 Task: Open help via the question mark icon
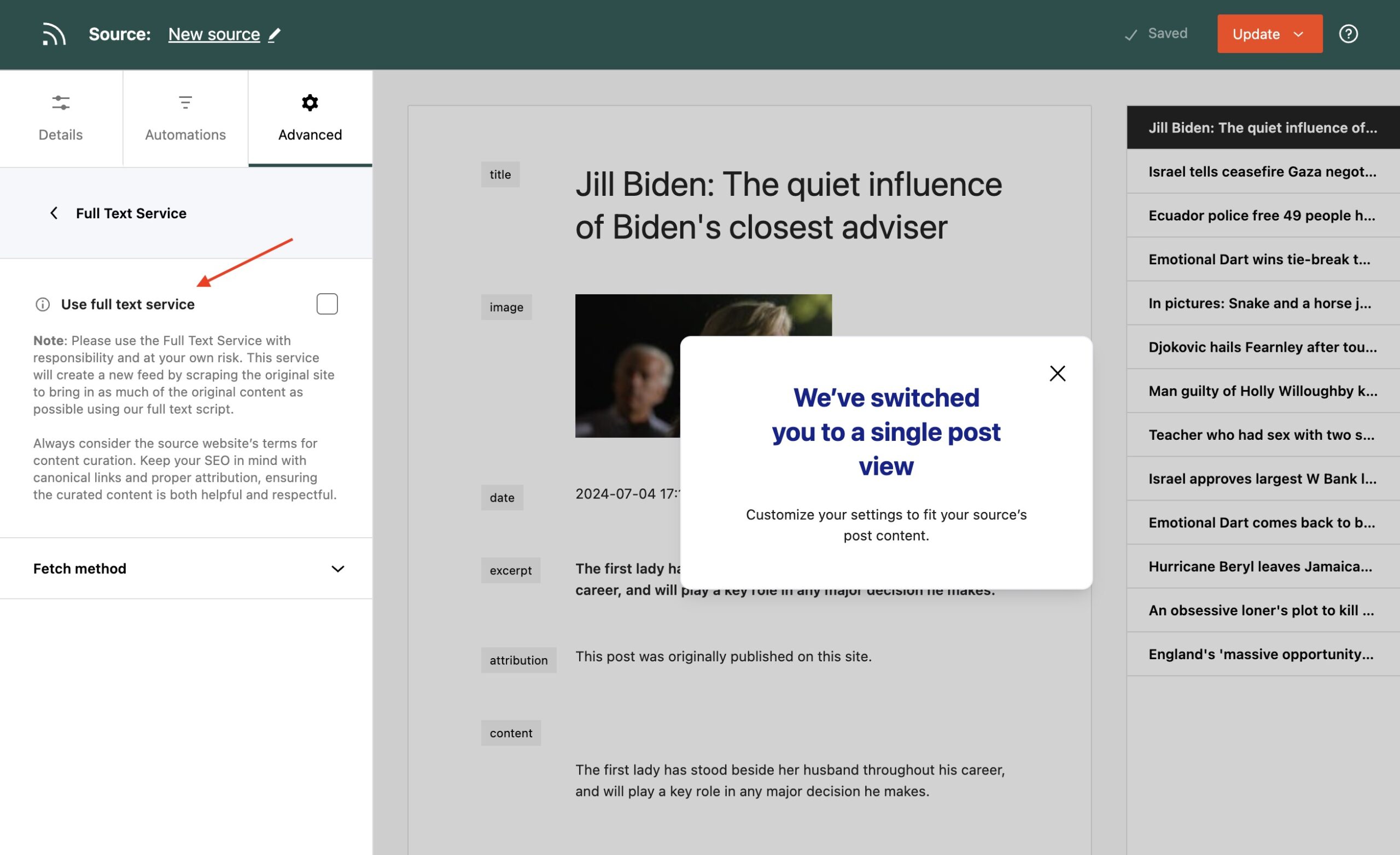coord(1350,33)
